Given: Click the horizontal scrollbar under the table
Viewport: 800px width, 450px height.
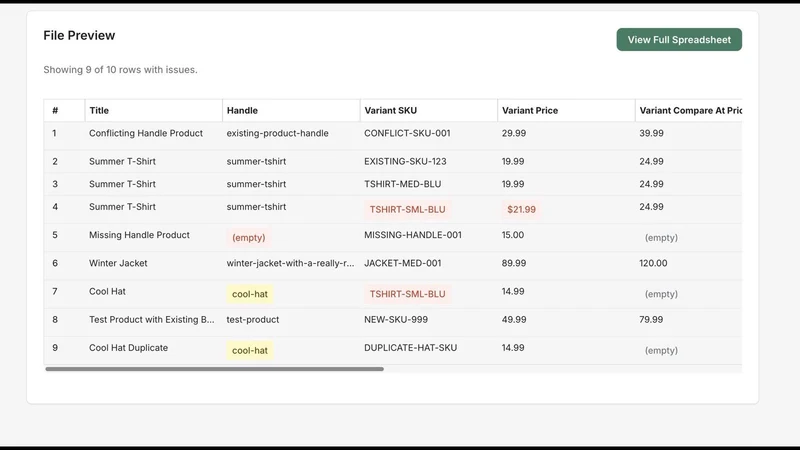Looking at the screenshot, I should tap(214, 369).
